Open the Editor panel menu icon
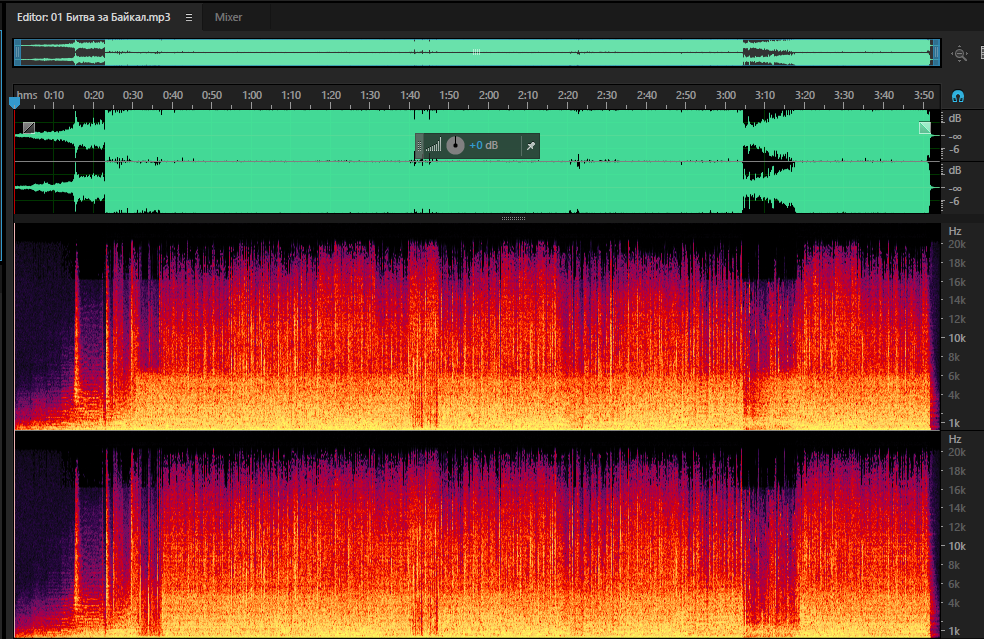This screenshot has width=984, height=639. (x=189, y=18)
